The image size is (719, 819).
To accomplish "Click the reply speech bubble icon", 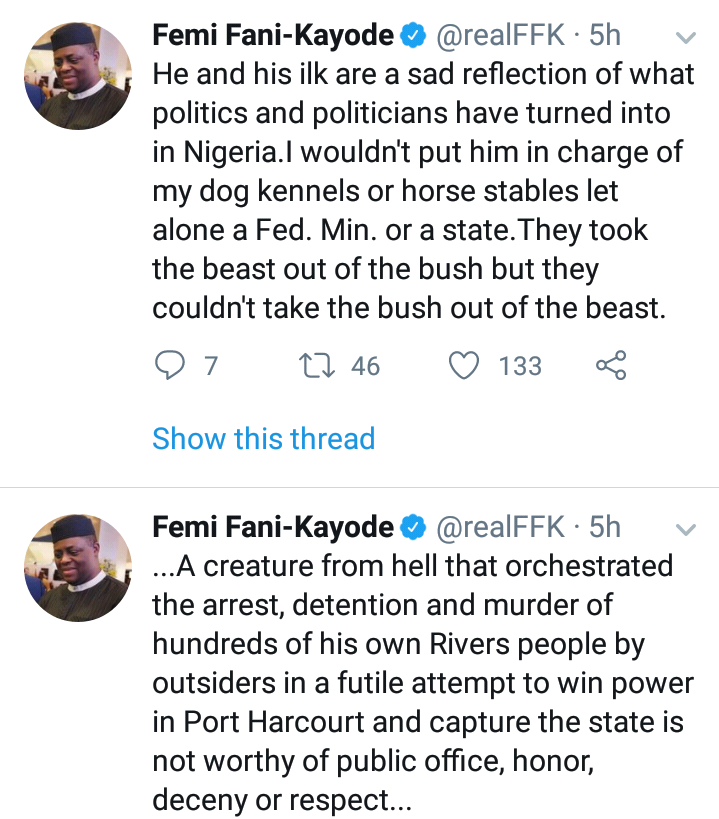I will pos(168,366).
